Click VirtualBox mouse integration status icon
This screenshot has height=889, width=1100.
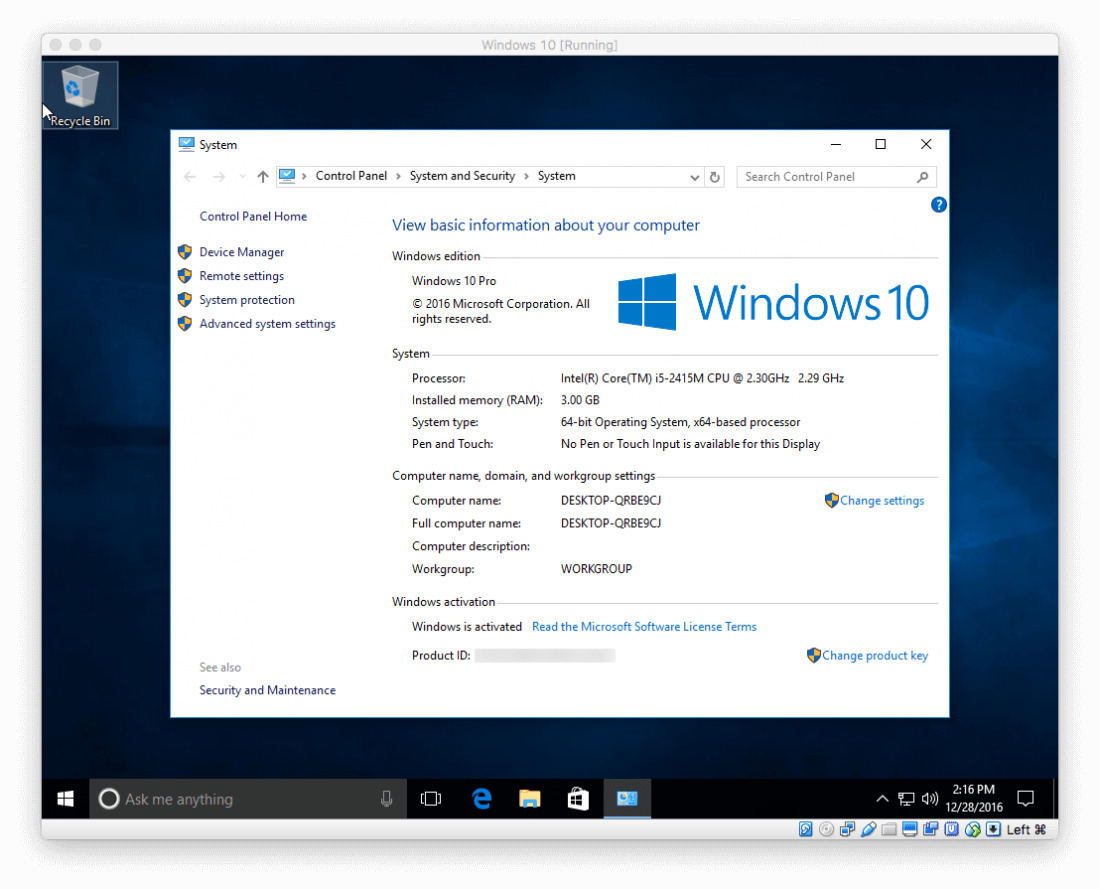click(972, 829)
